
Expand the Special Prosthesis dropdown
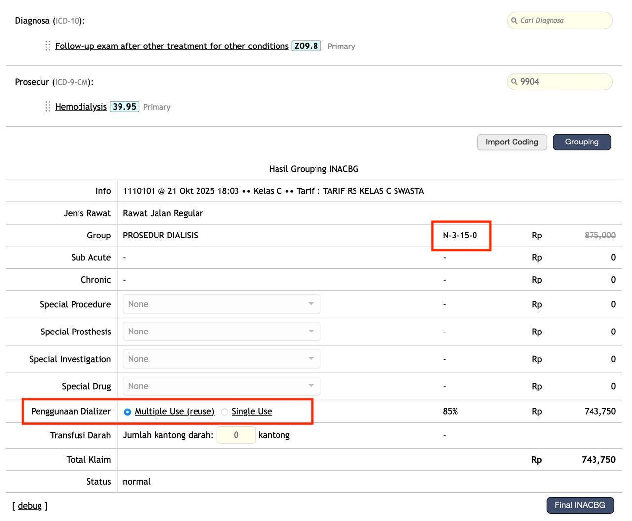222,332
